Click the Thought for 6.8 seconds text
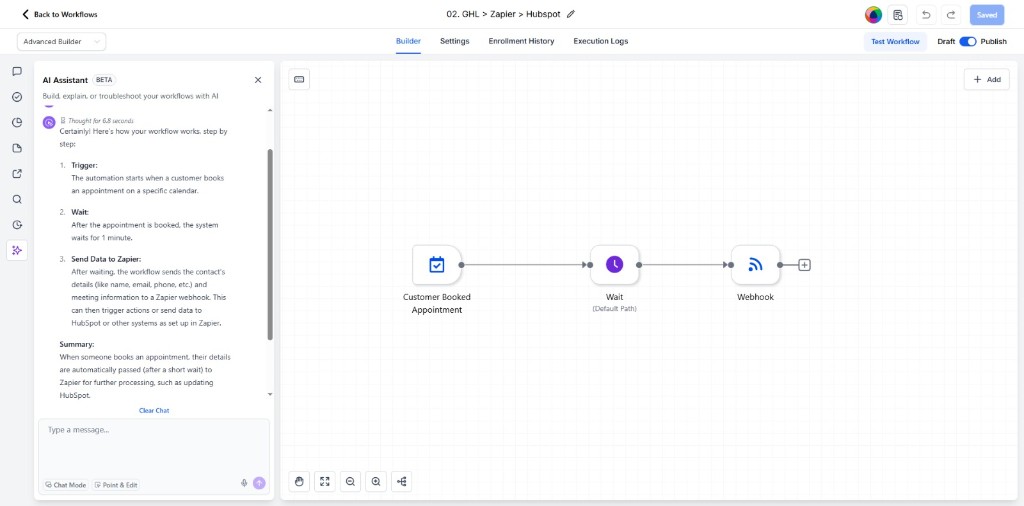The image size is (1024, 506). [101, 121]
